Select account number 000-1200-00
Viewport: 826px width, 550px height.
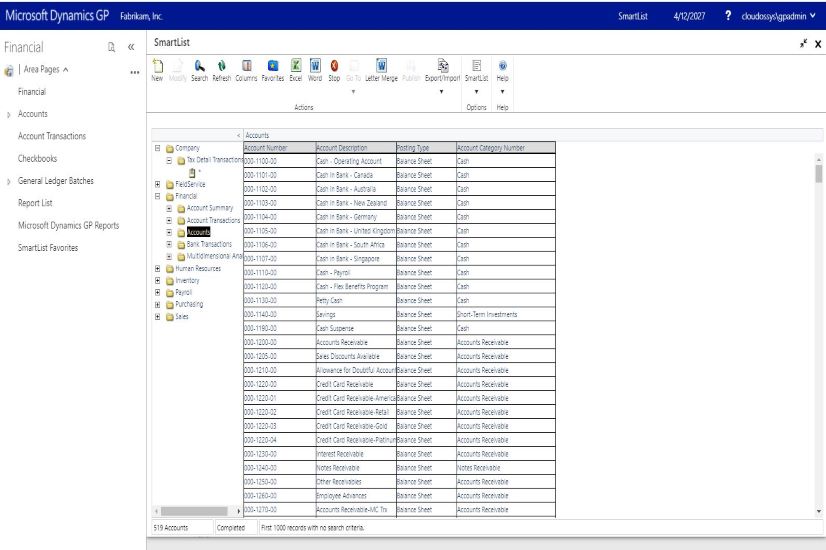pyautogui.click(x=280, y=342)
